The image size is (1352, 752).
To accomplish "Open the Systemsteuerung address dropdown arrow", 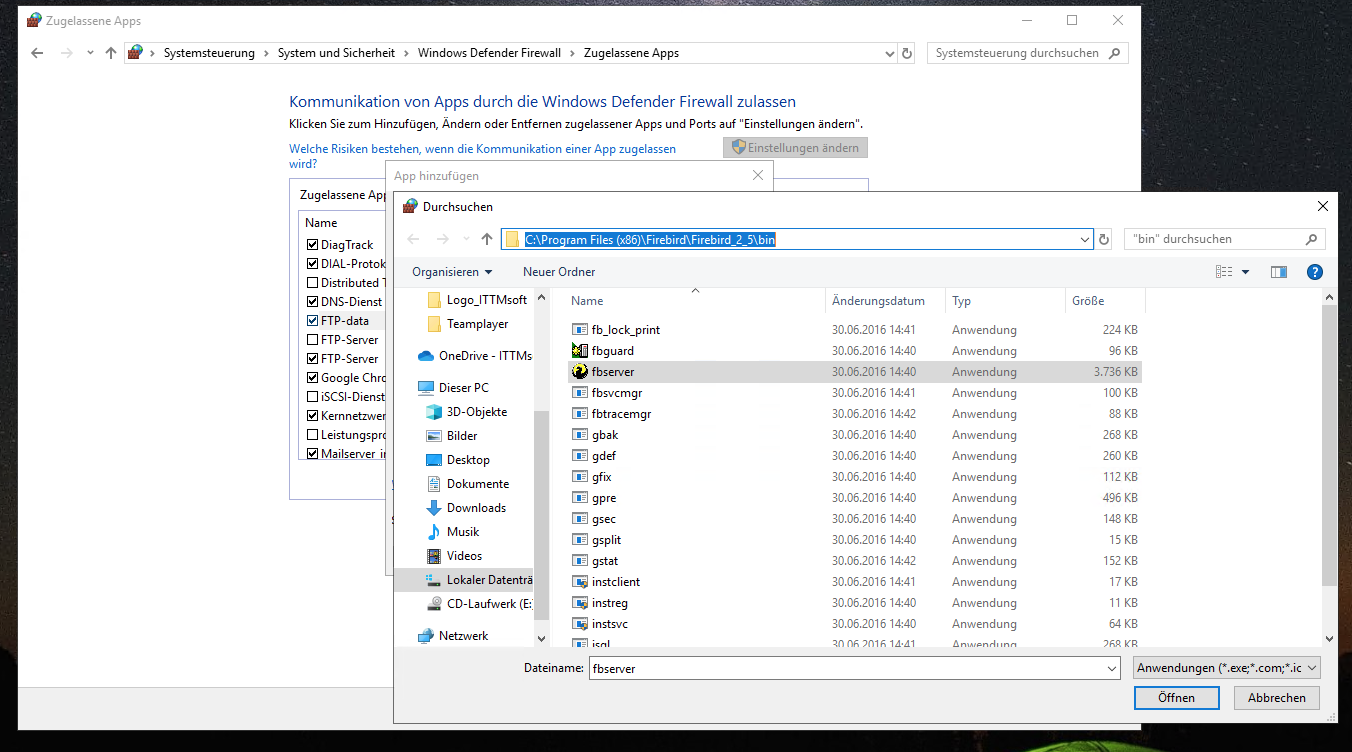I will pos(890,53).
